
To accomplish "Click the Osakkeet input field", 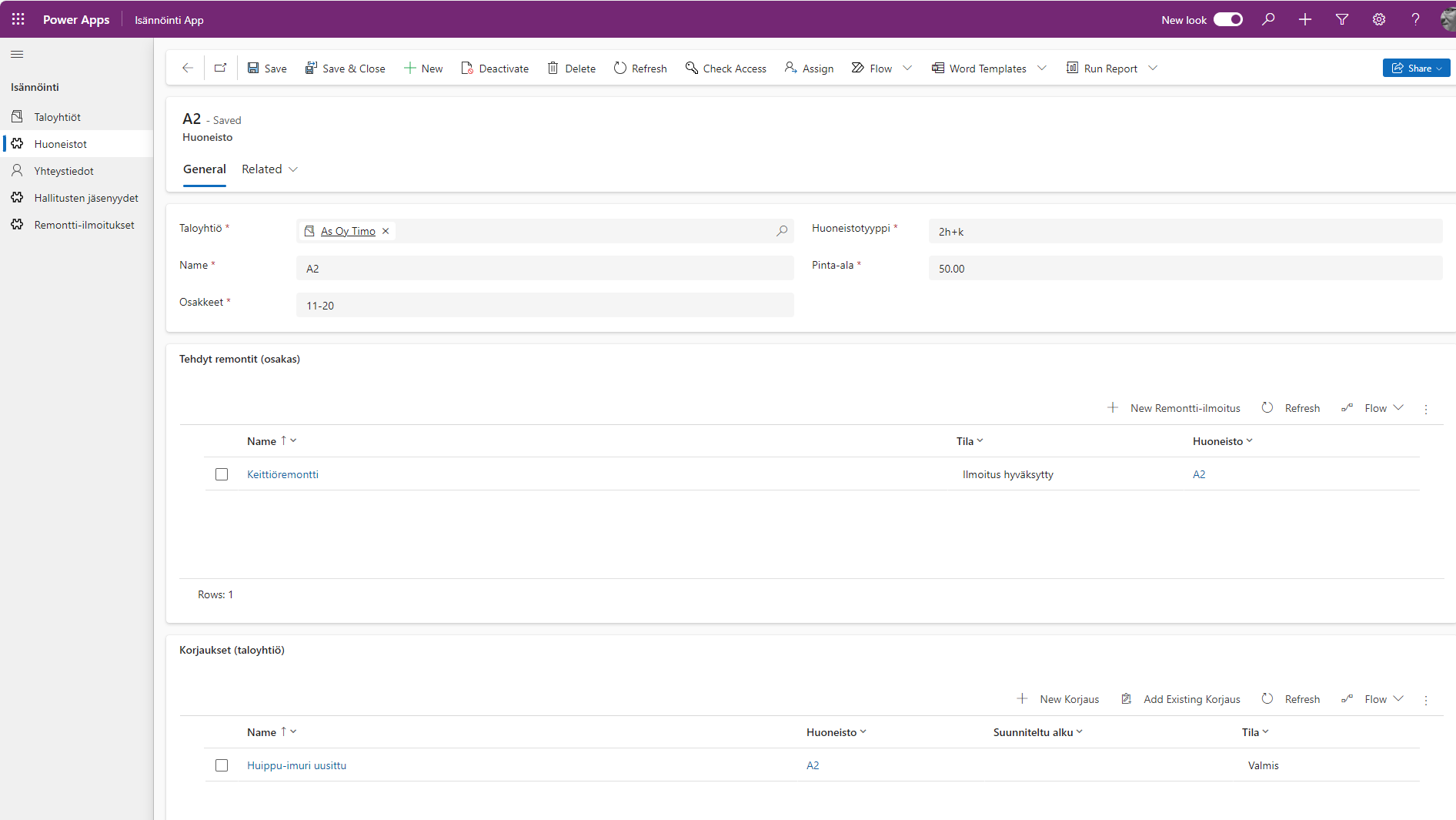I will pos(545,306).
